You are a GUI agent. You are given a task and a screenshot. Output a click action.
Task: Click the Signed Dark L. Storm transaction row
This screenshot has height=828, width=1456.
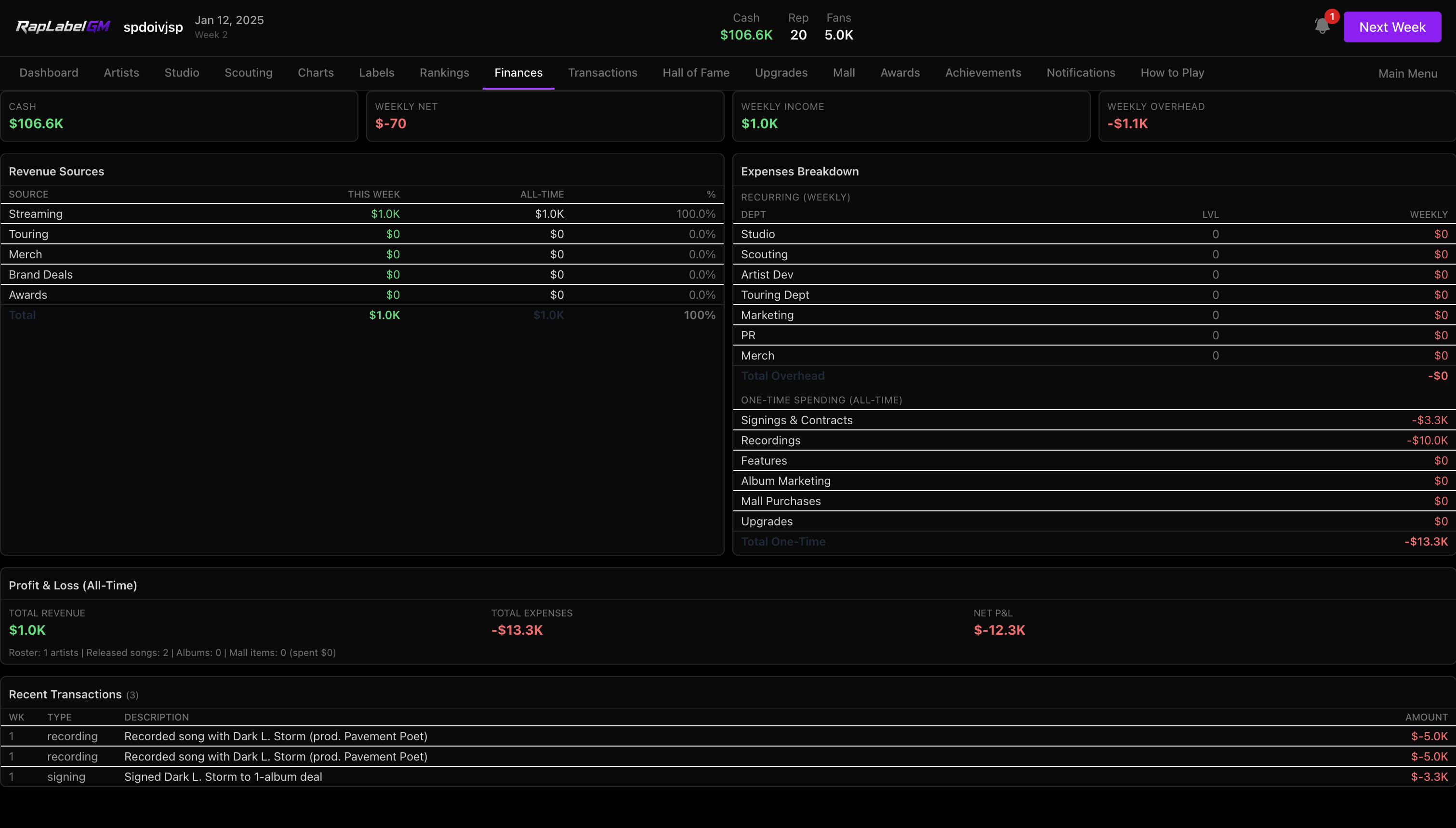pos(728,777)
